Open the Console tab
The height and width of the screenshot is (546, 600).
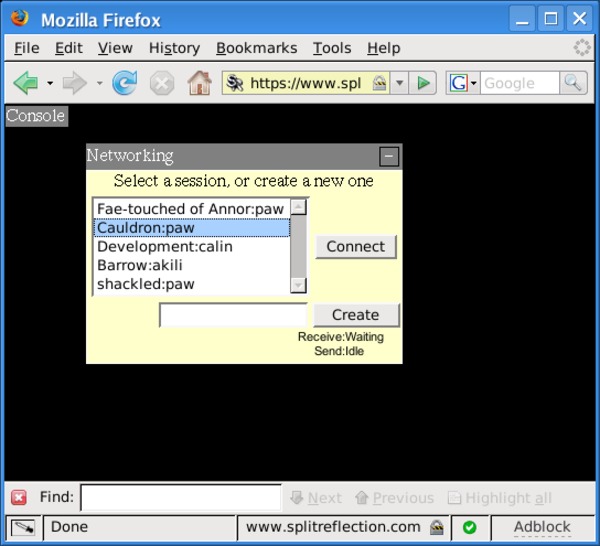click(37, 116)
